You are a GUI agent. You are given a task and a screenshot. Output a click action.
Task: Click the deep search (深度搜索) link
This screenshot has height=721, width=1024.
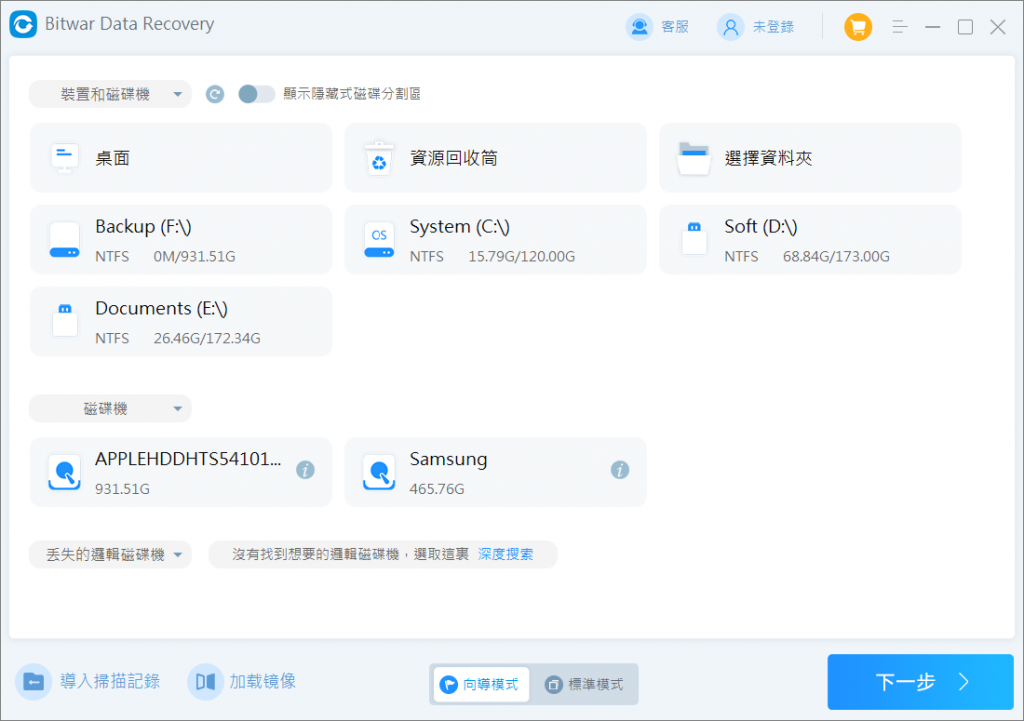pyautogui.click(x=505, y=554)
